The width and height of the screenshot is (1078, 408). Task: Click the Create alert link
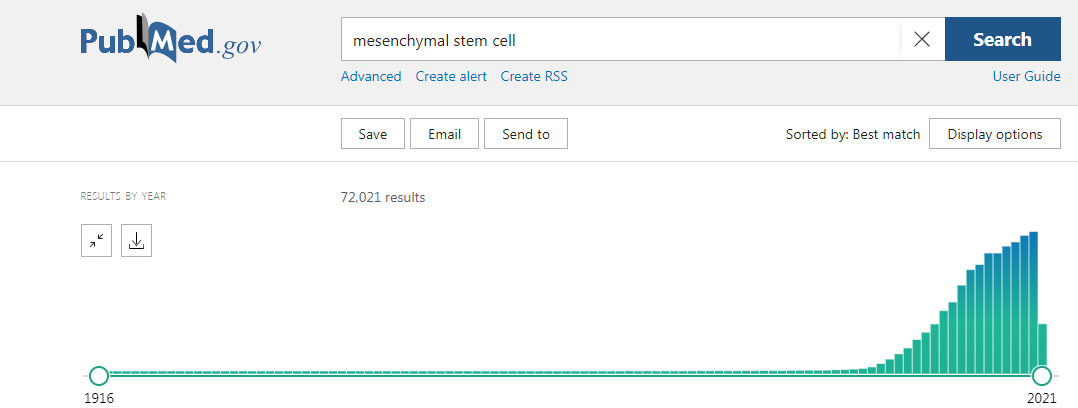[451, 76]
